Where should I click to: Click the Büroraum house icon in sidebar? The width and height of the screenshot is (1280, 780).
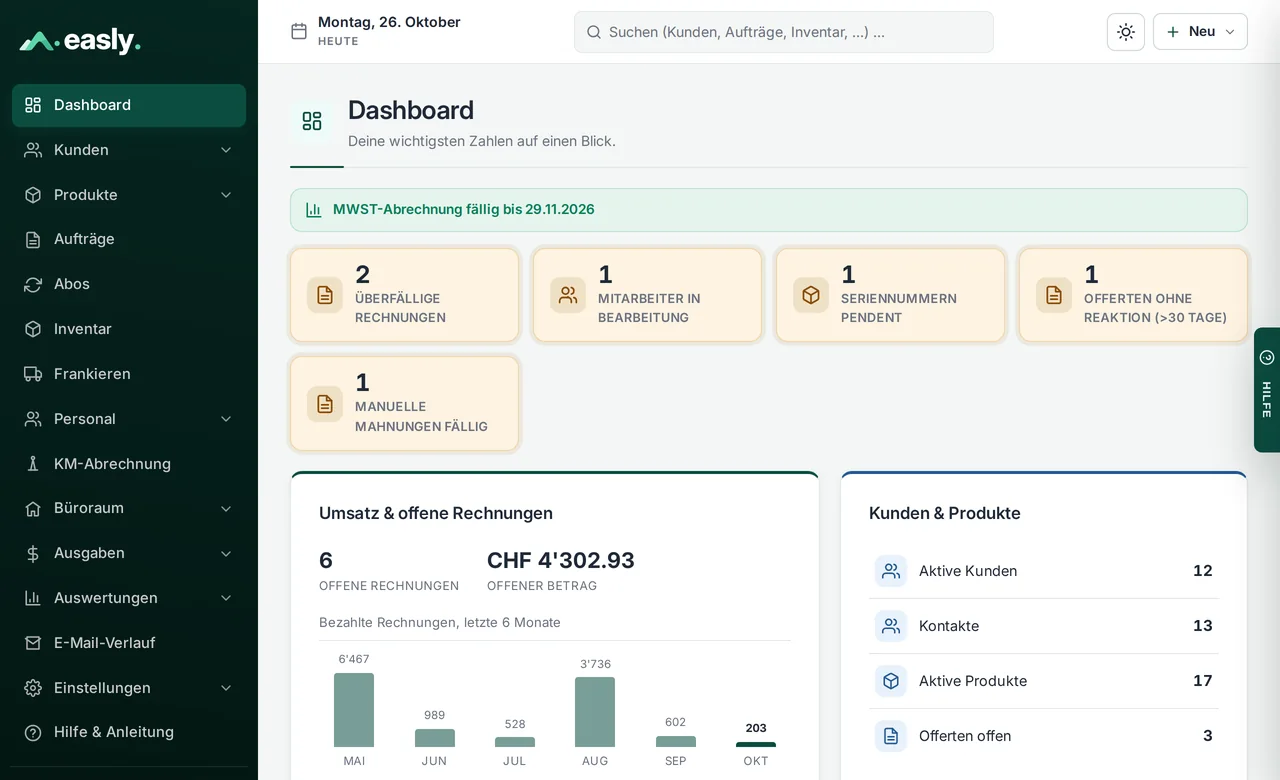tap(33, 508)
